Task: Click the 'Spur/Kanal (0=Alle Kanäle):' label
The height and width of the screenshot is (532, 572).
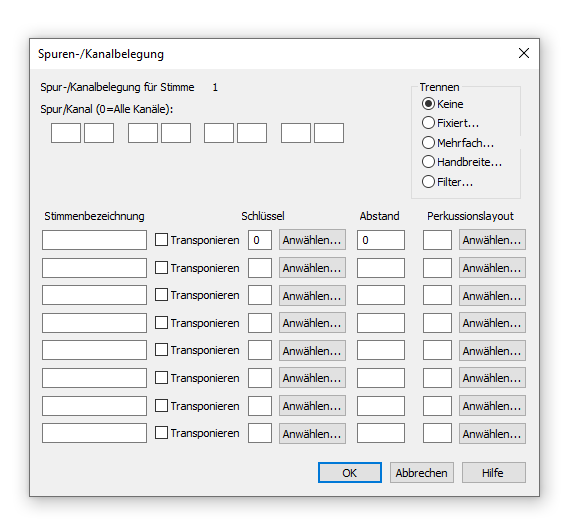Action: (x=107, y=109)
